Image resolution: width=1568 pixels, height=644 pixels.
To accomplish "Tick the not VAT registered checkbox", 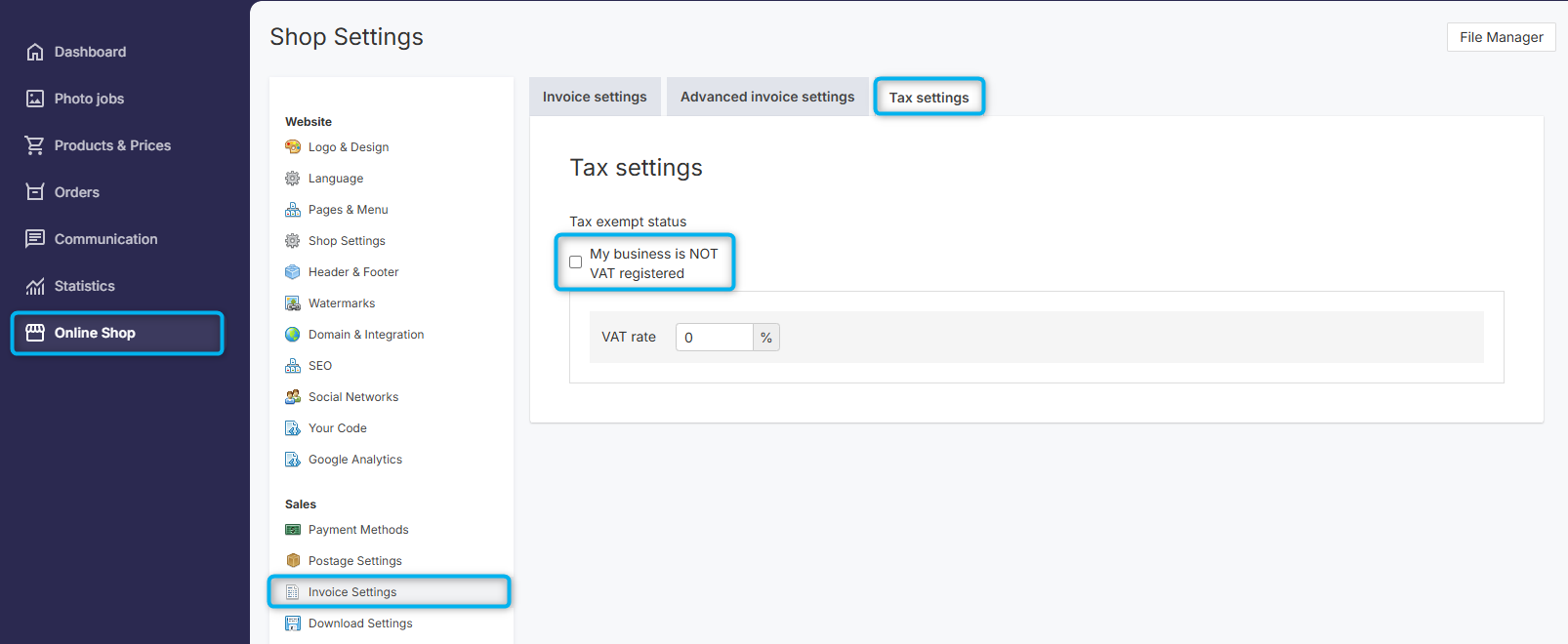I will click(576, 262).
